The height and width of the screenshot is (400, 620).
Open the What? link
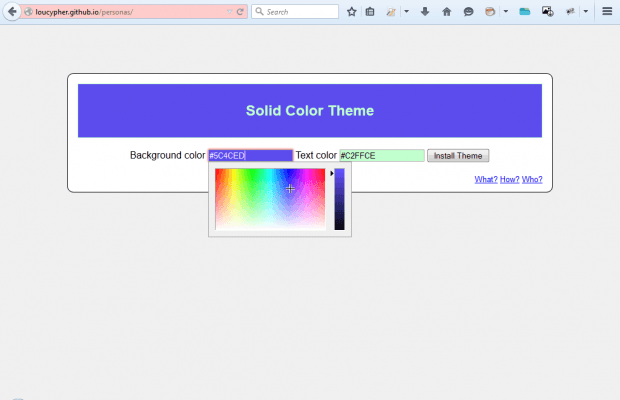coord(486,179)
